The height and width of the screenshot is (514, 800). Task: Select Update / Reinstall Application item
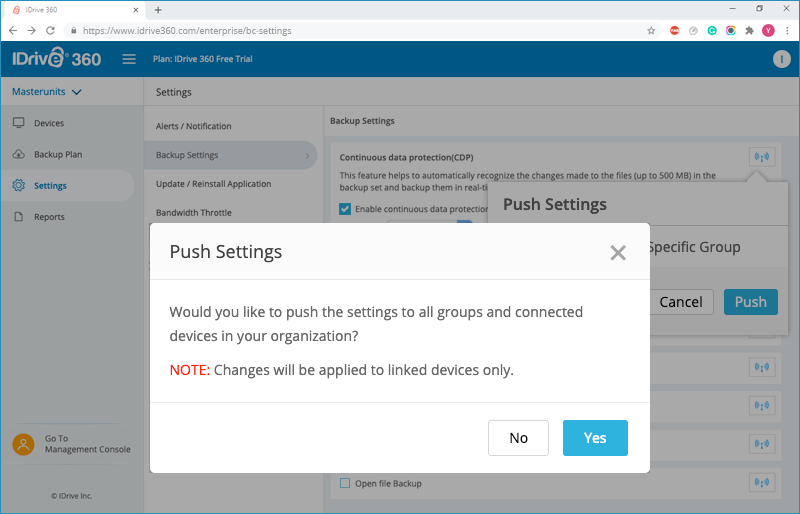tap(213, 184)
